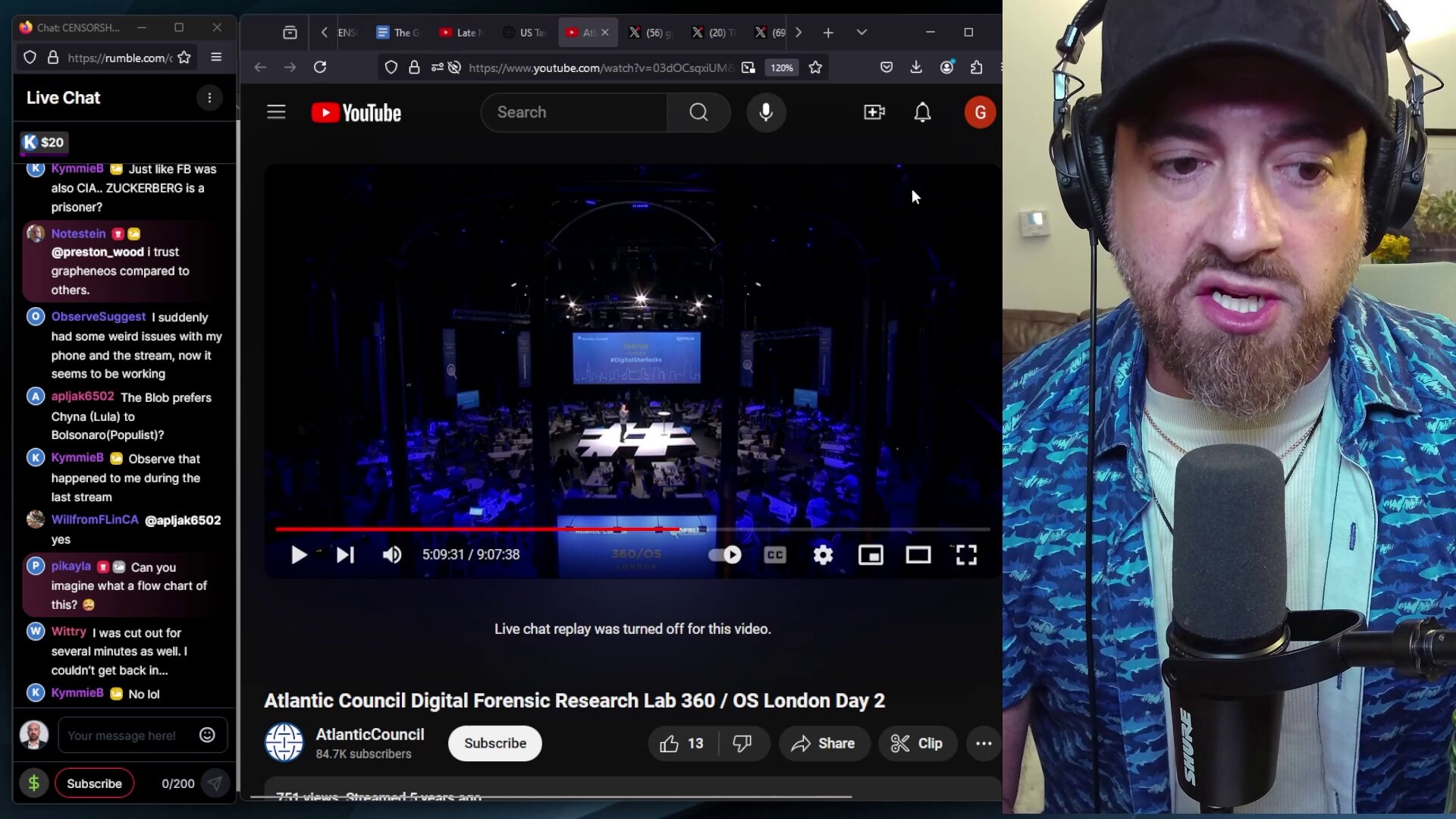Switch to the 'US Ta' tab
Image resolution: width=1456 pixels, height=819 pixels.
pyautogui.click(x=525, y=33)
